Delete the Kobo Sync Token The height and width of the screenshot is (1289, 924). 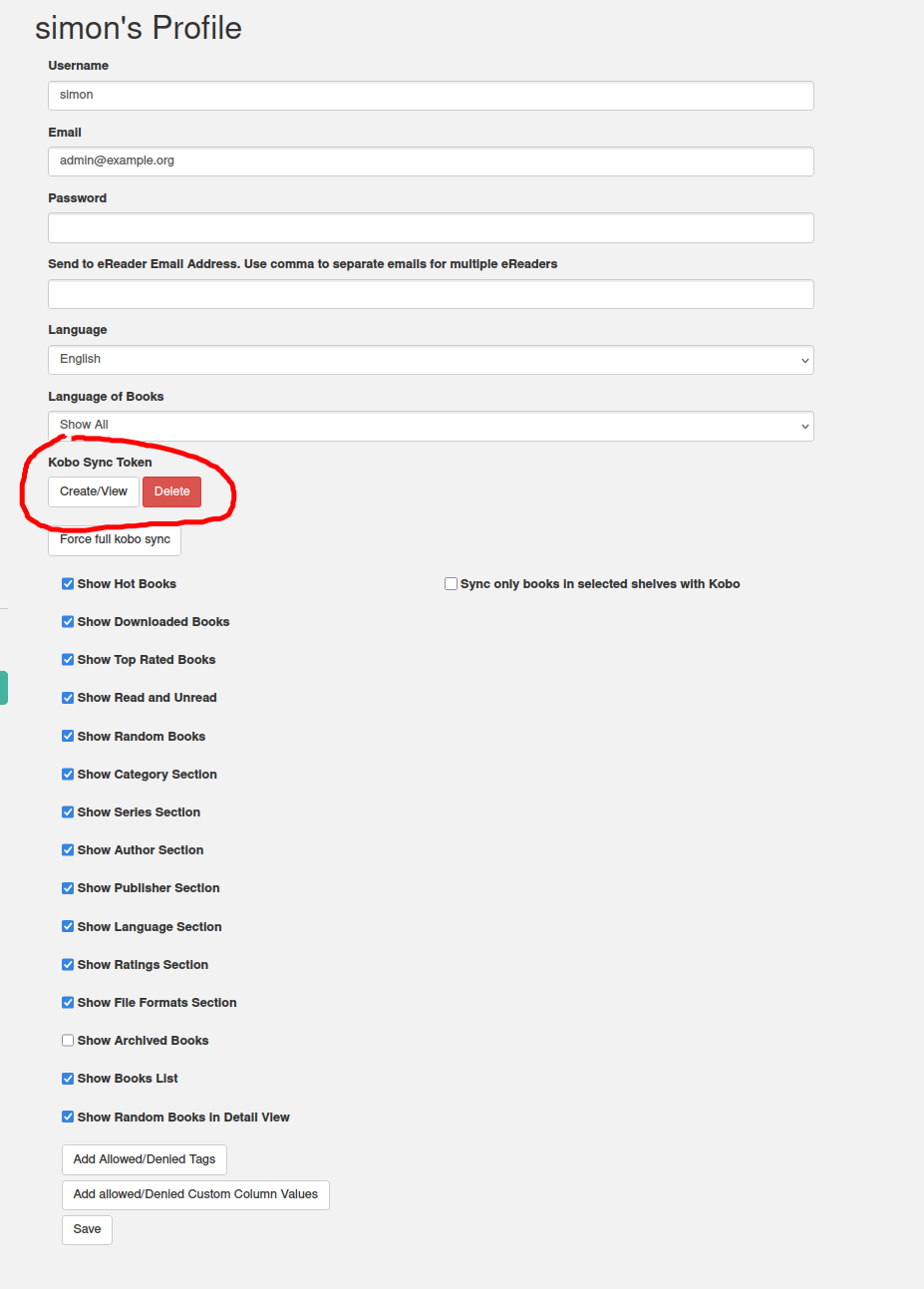[171, 491]
